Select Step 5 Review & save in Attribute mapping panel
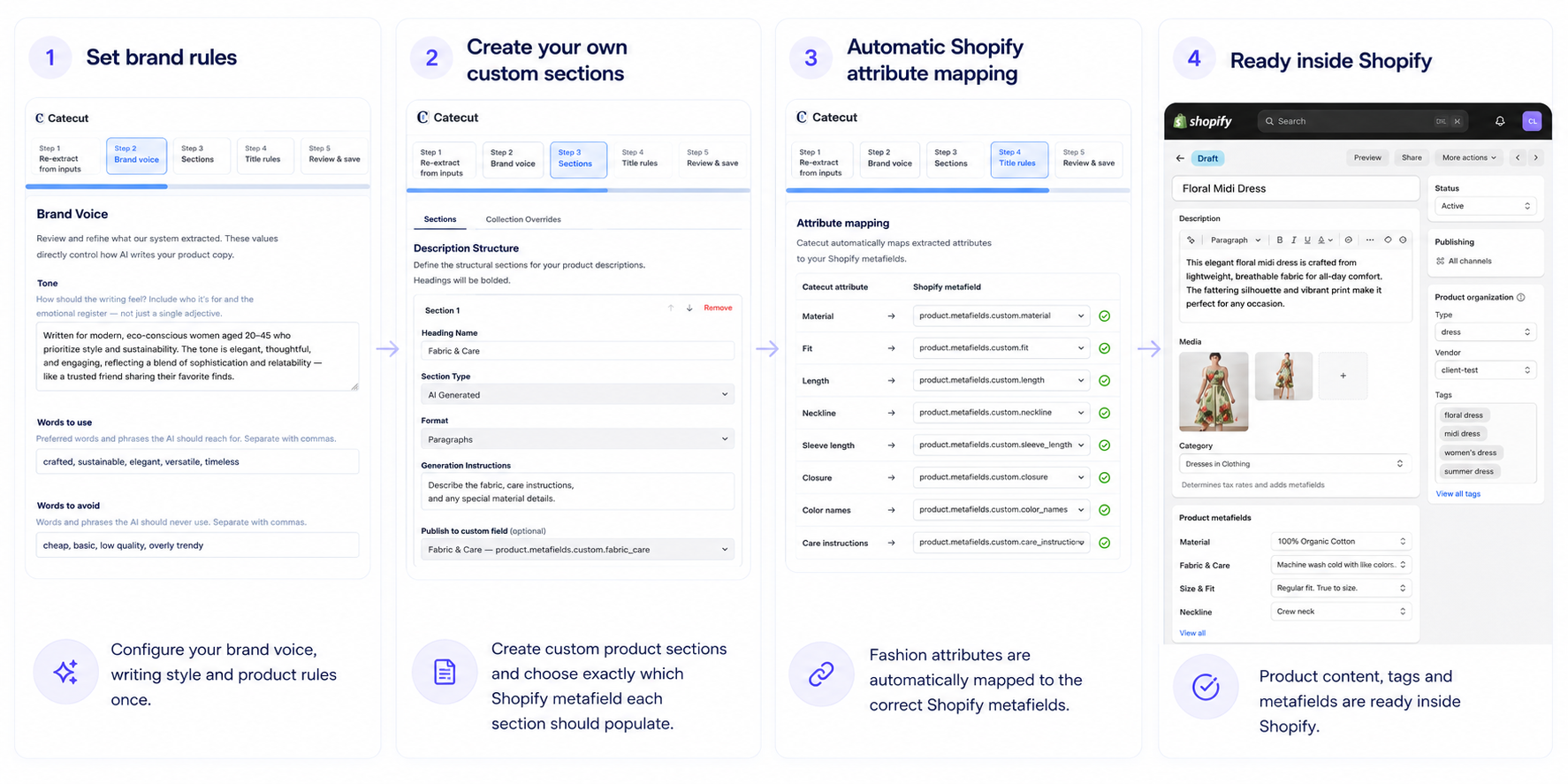This screenshot has height=784, width=1568. (x=1088, y=158)
